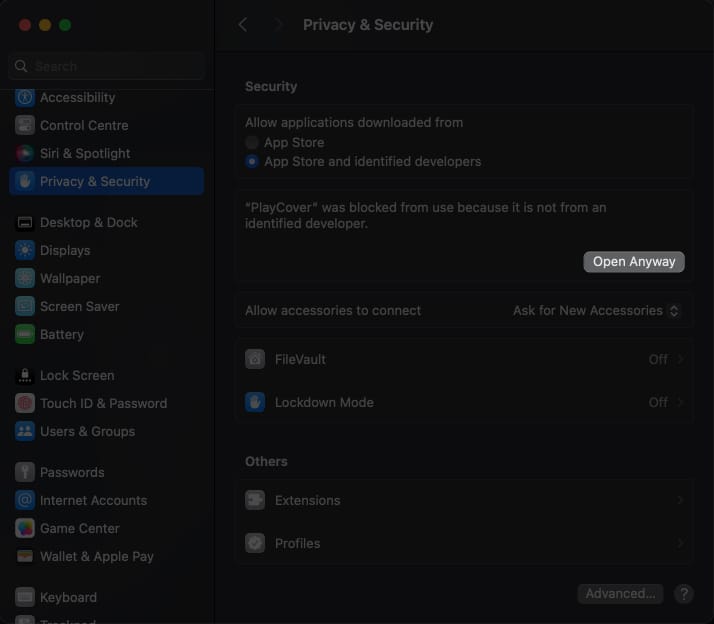
Task: Click the question mark help button
Action: 683,594
